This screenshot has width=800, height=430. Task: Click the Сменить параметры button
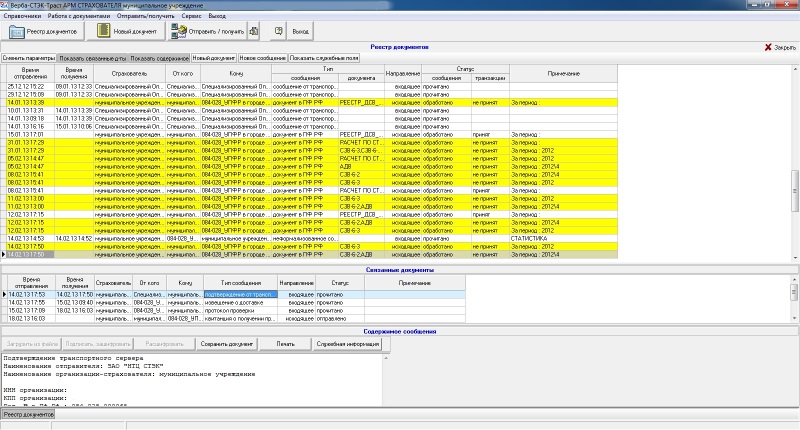click(x=29, y=58)
